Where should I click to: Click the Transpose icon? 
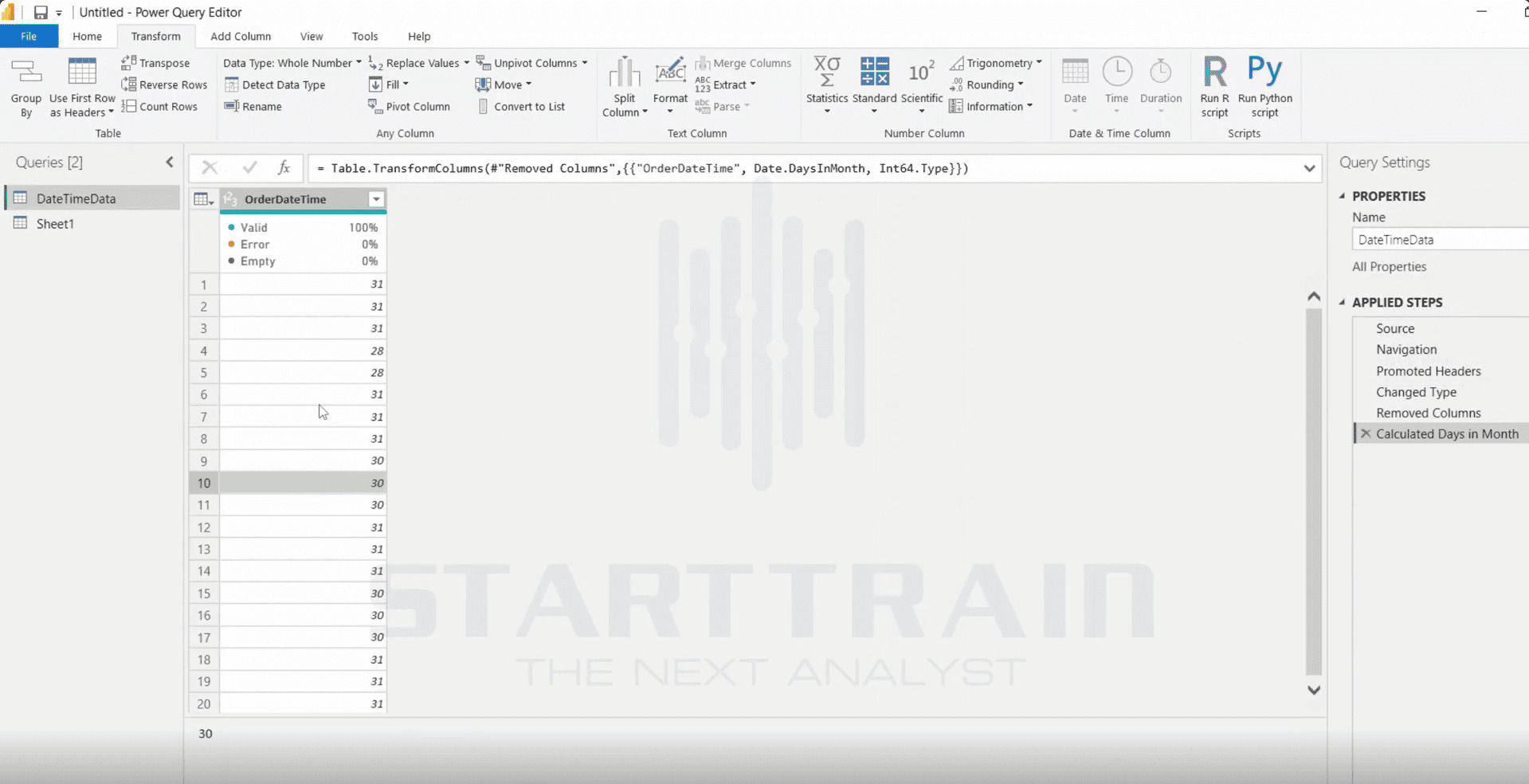128,62
